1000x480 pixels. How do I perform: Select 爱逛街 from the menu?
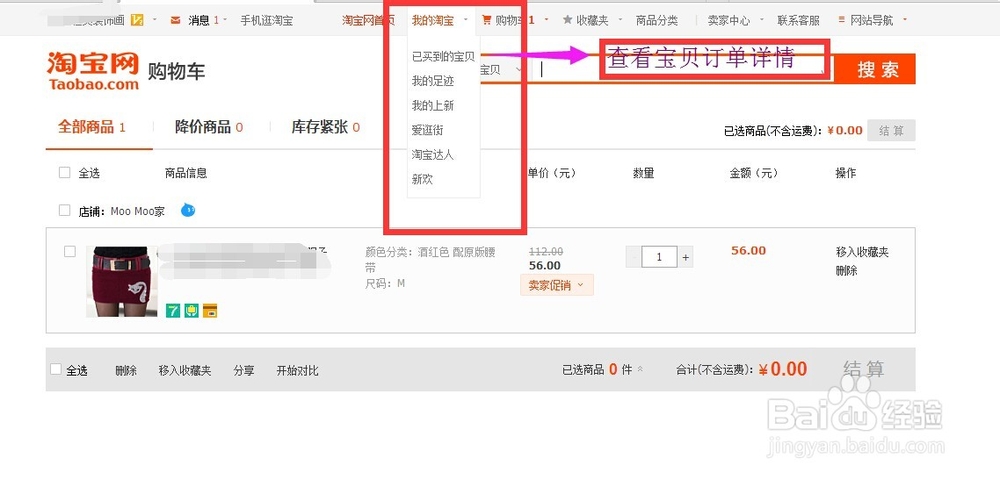[427, 131]
